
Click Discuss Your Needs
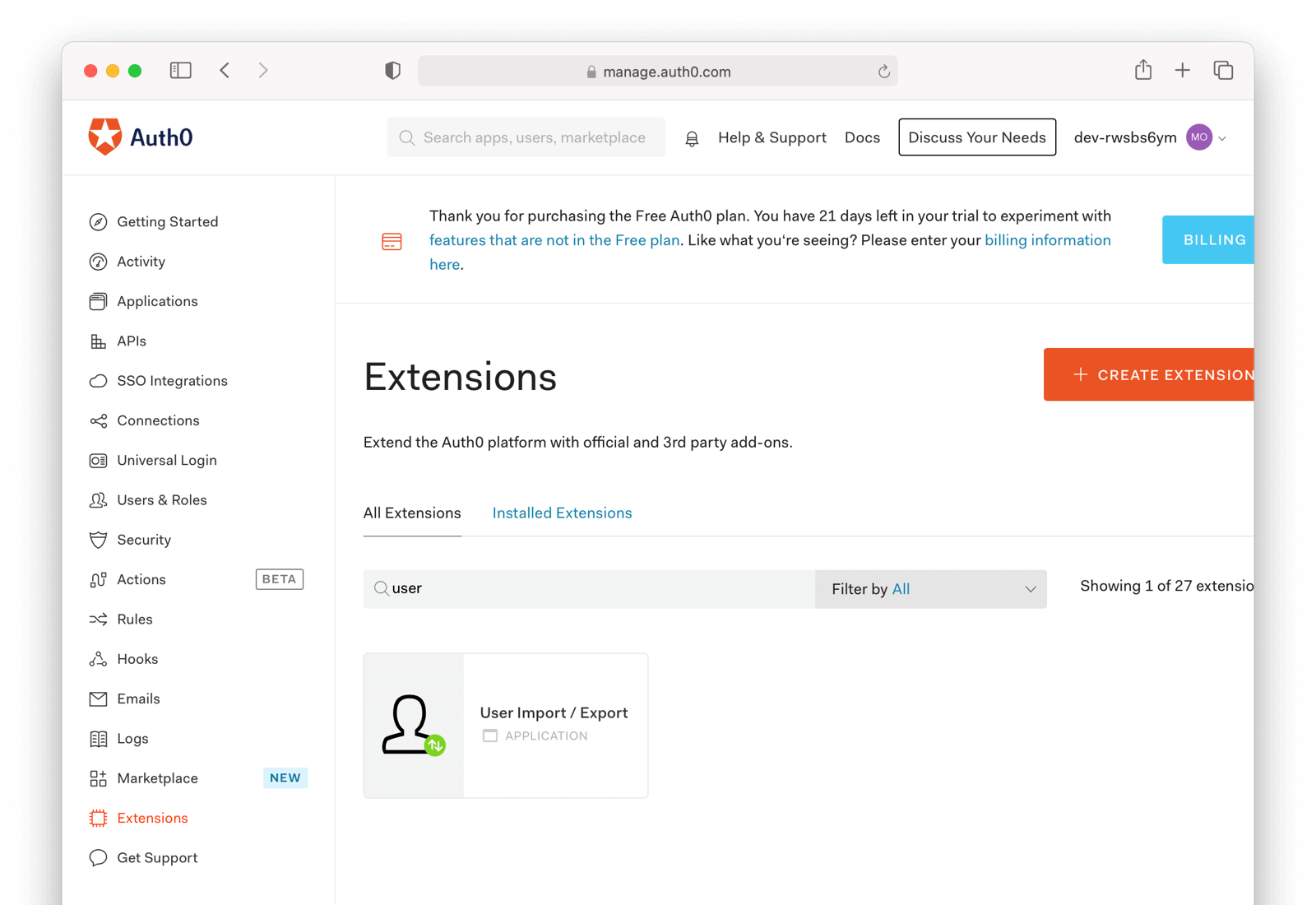pos(976,137)
